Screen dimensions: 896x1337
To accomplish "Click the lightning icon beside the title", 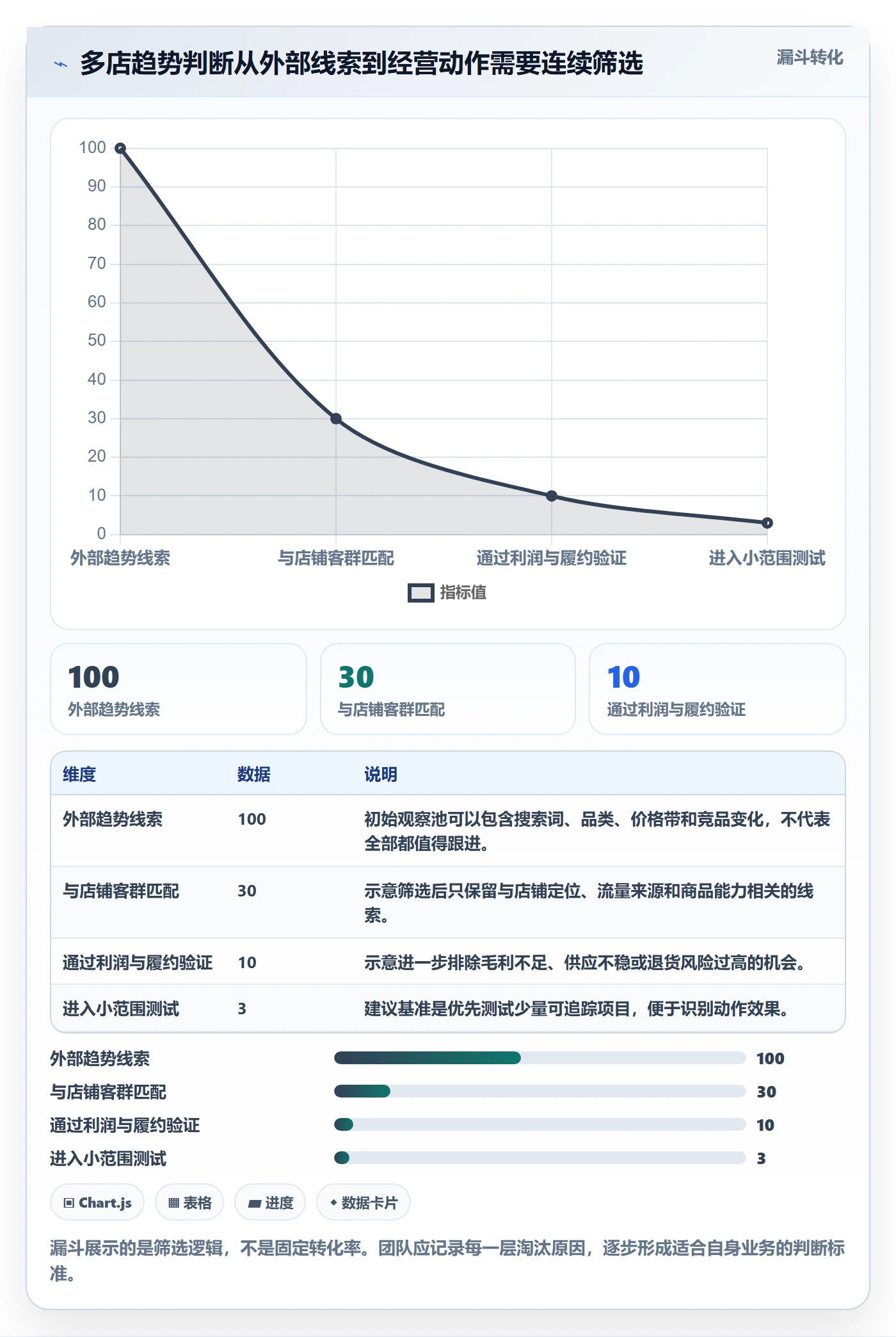I will [61, 64].
